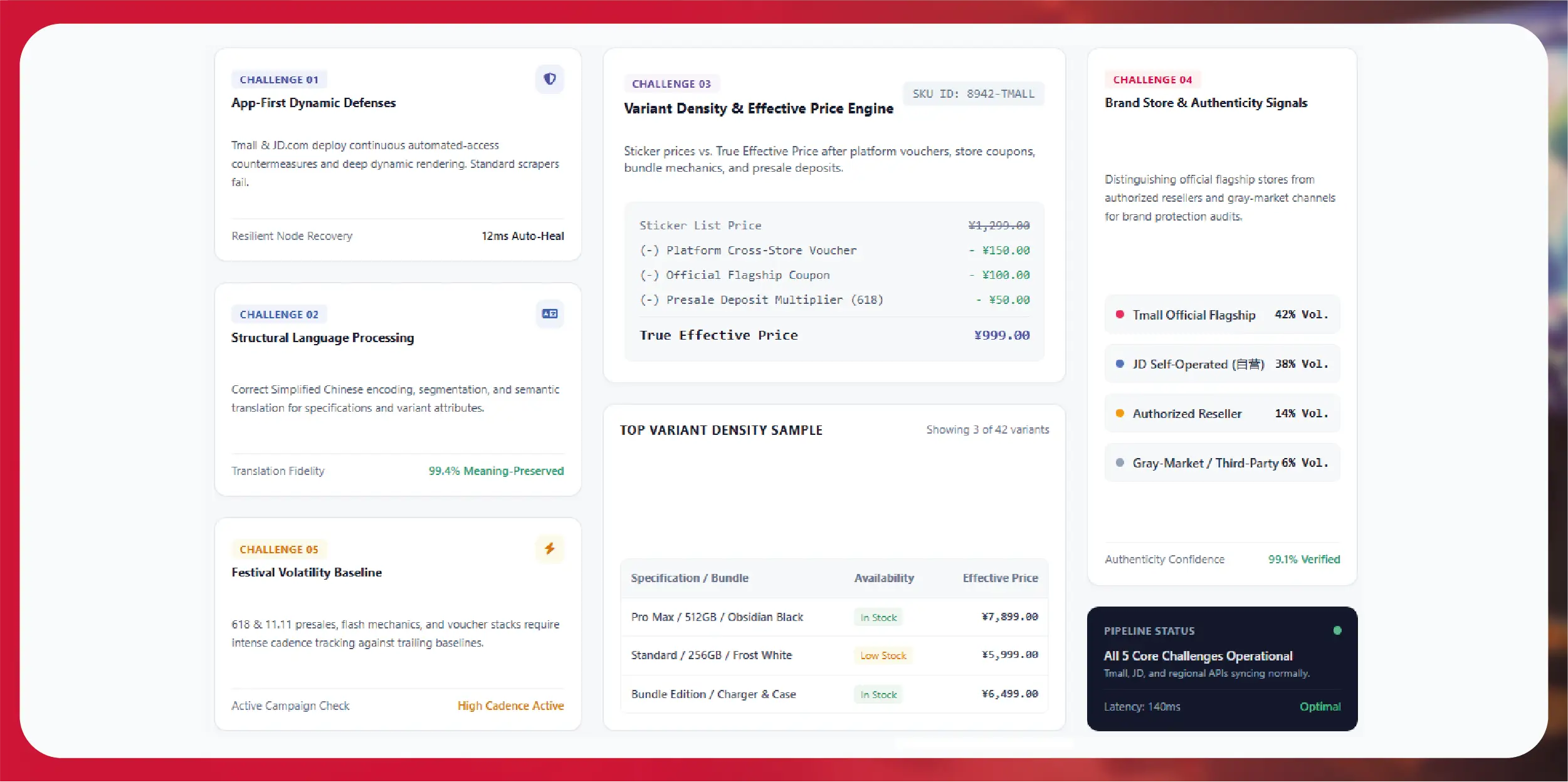
Task: Click the Tmall Official Flagship row label
Action: pyautogui.click(x=1194, y=315)
